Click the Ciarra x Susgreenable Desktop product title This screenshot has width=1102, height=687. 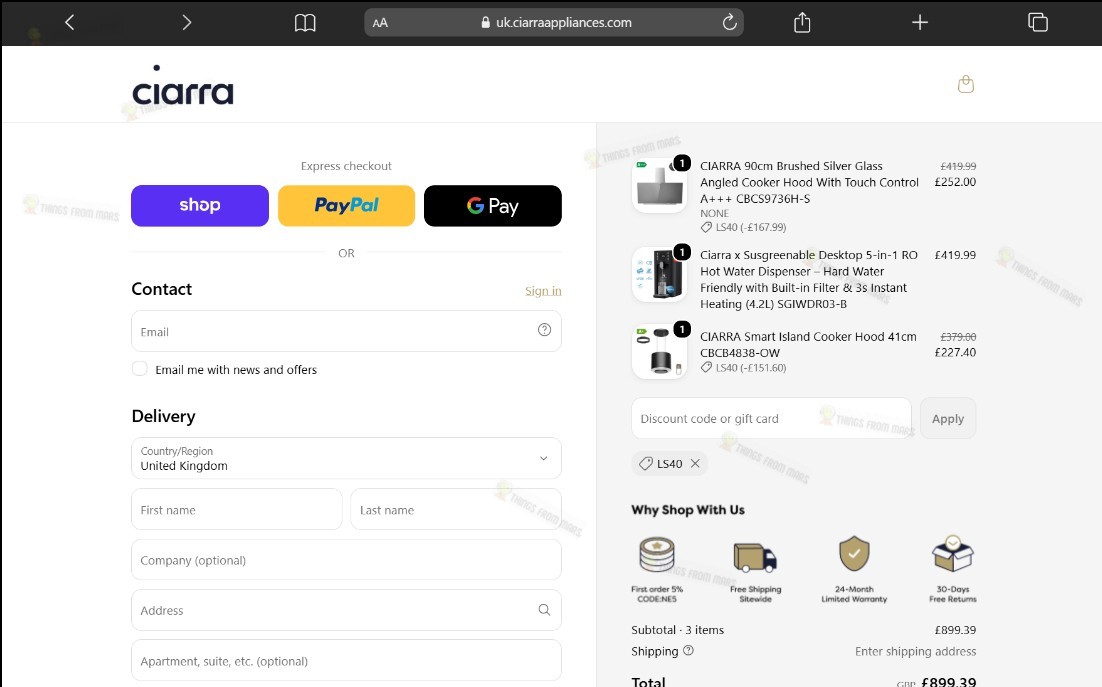tap(809, 280)
